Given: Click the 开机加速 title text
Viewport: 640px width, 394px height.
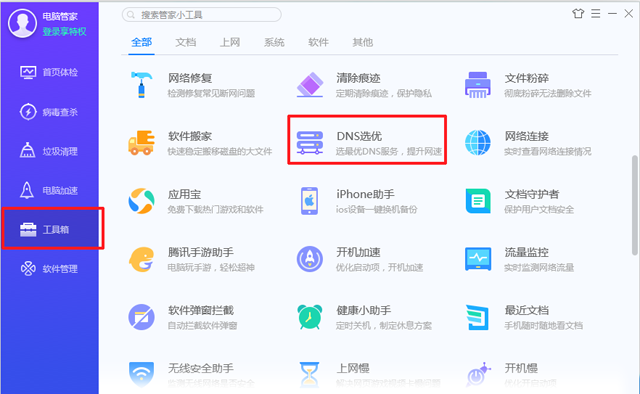Looking at the screenshot, I should click(x=358, y=252).
